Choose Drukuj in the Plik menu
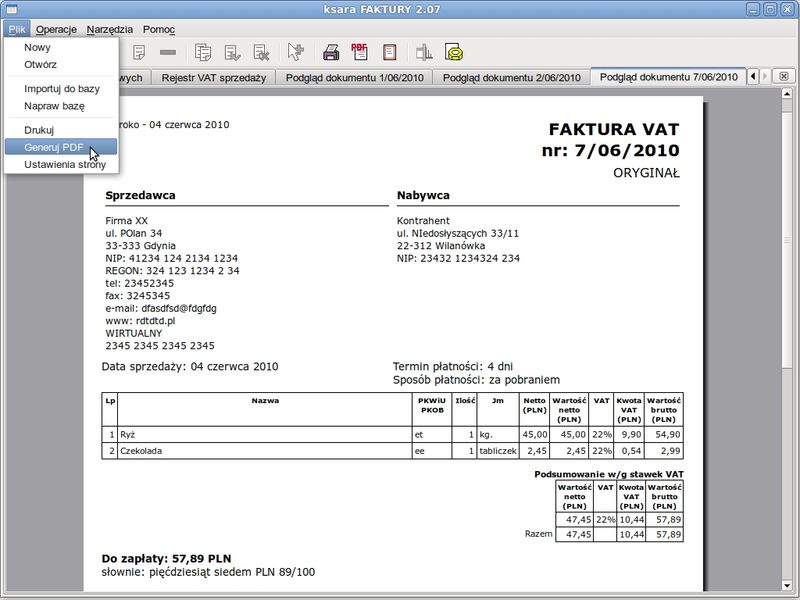 coord(39,130)
